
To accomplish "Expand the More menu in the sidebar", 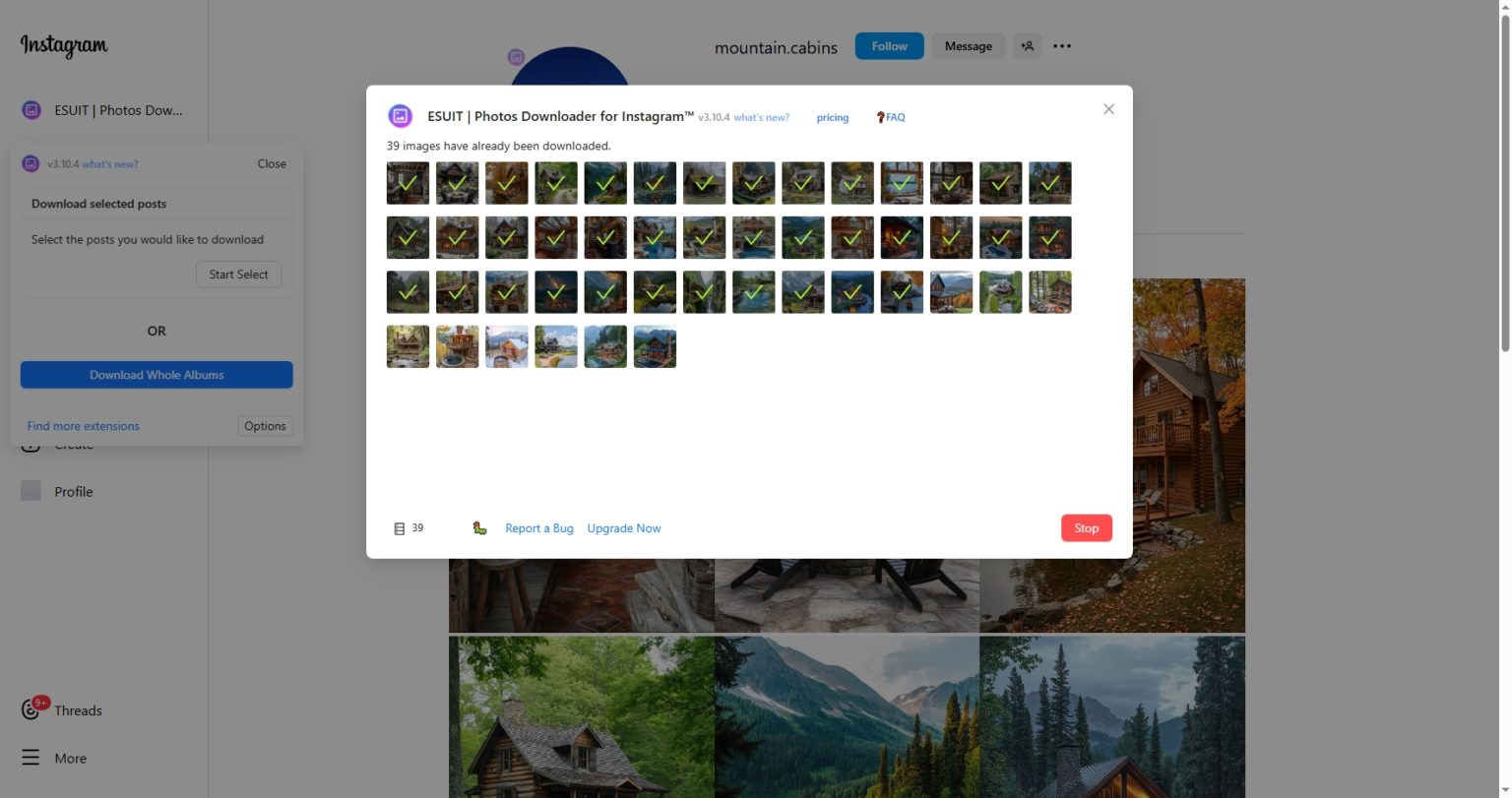I will point(69,758).
